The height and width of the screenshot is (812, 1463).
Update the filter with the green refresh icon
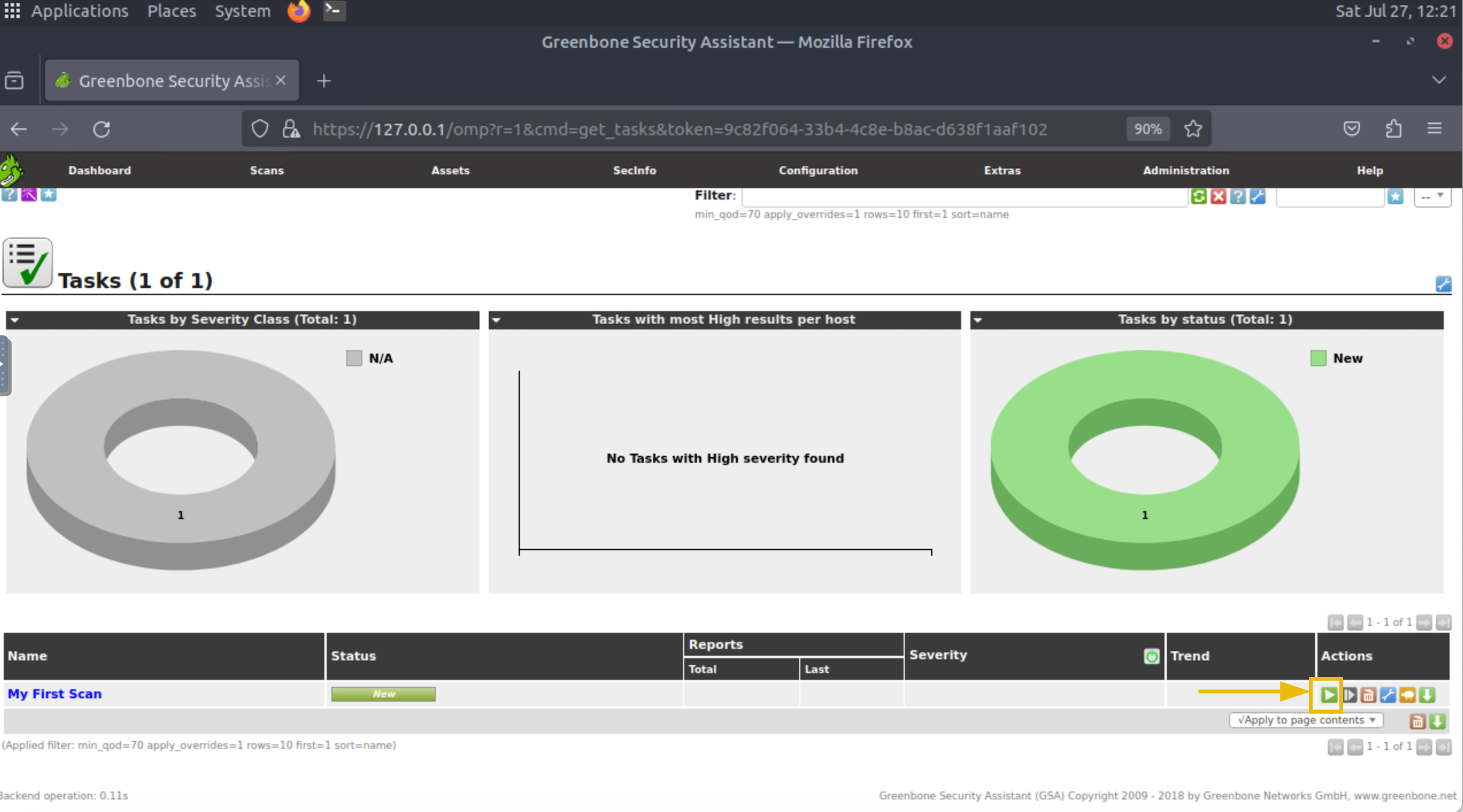(1199, 196)
